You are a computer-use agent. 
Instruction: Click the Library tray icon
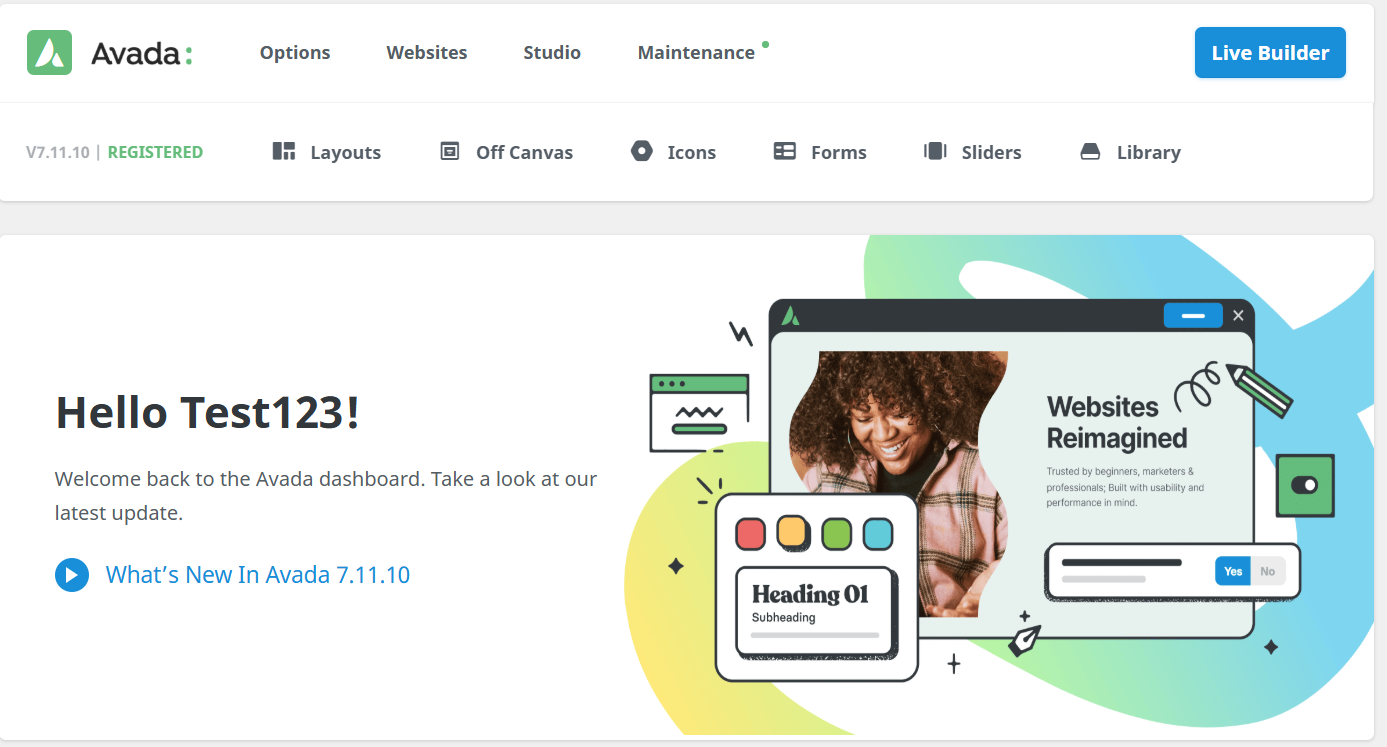(x=1090, y=152)
